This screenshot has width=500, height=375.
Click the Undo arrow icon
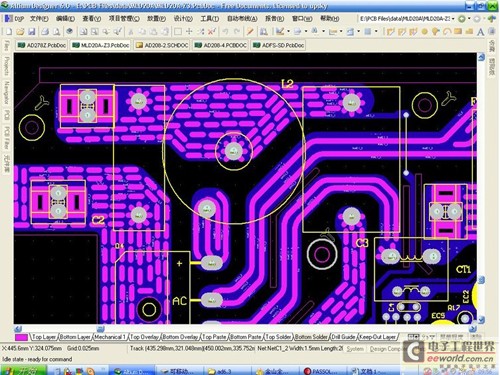click(226, 32)
